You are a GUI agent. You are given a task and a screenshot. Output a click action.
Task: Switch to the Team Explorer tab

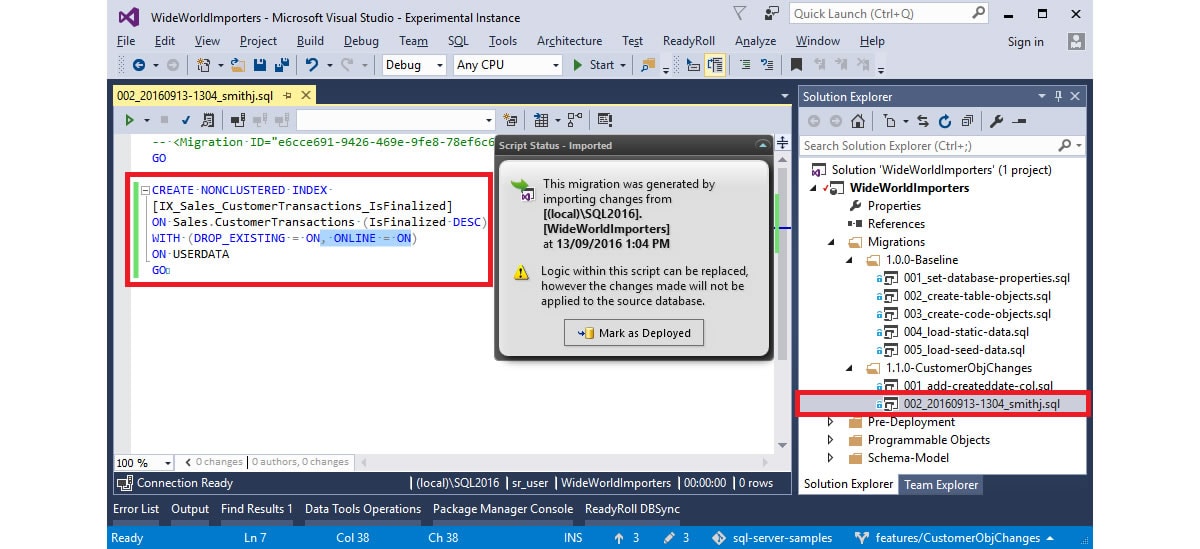(941, 484)
